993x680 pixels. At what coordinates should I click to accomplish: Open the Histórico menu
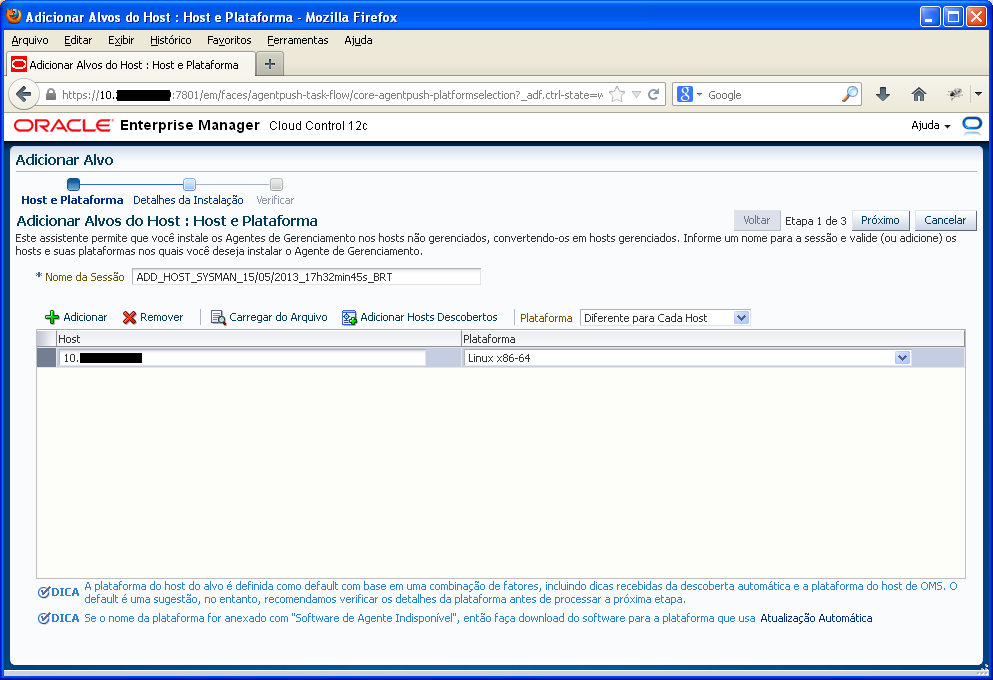171,40
